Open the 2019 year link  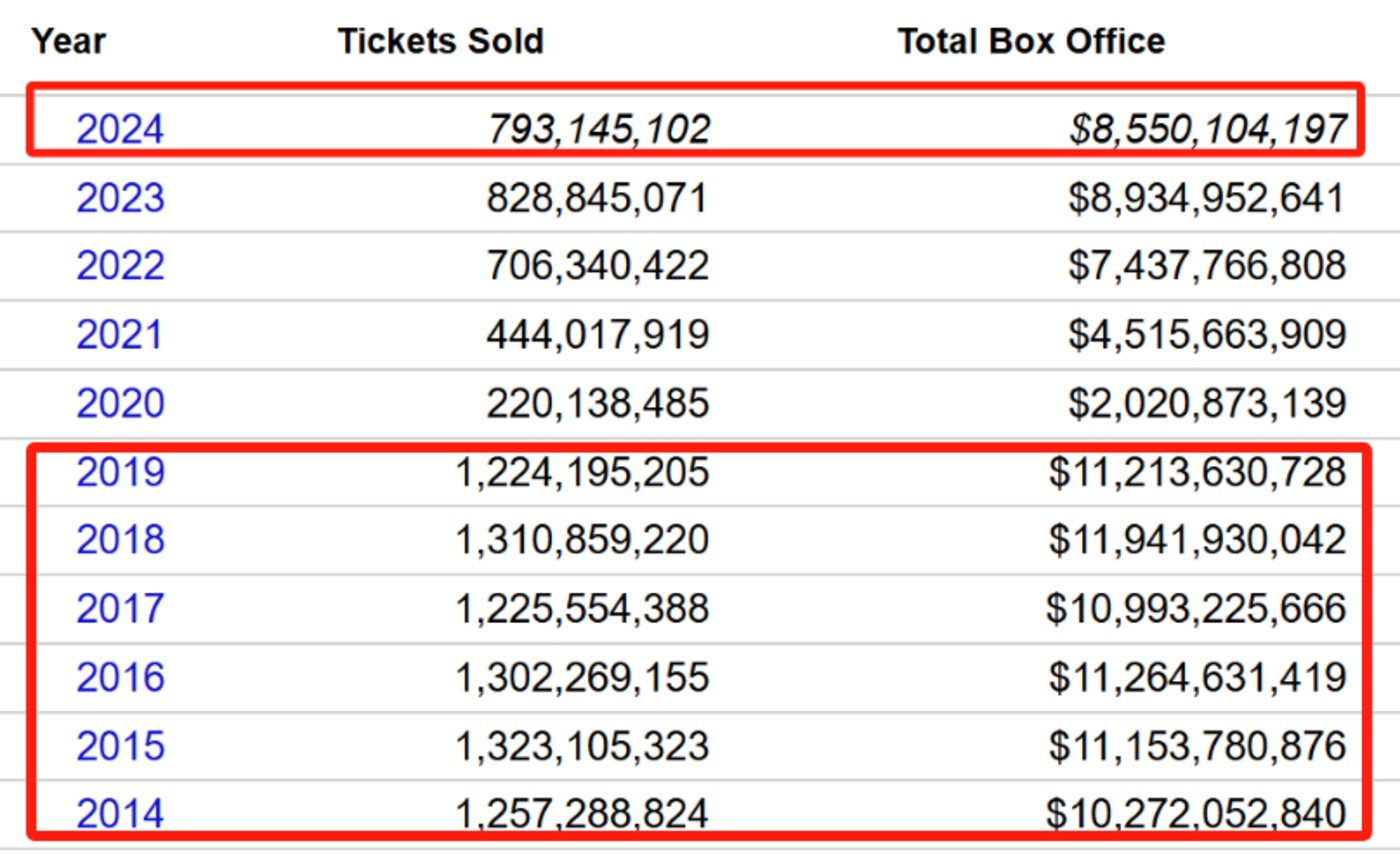tap(120, 472)
